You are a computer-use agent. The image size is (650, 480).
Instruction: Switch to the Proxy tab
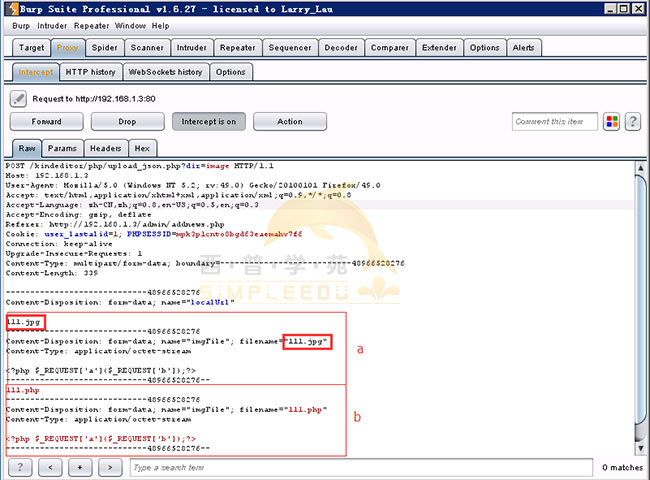coord(68,48)
